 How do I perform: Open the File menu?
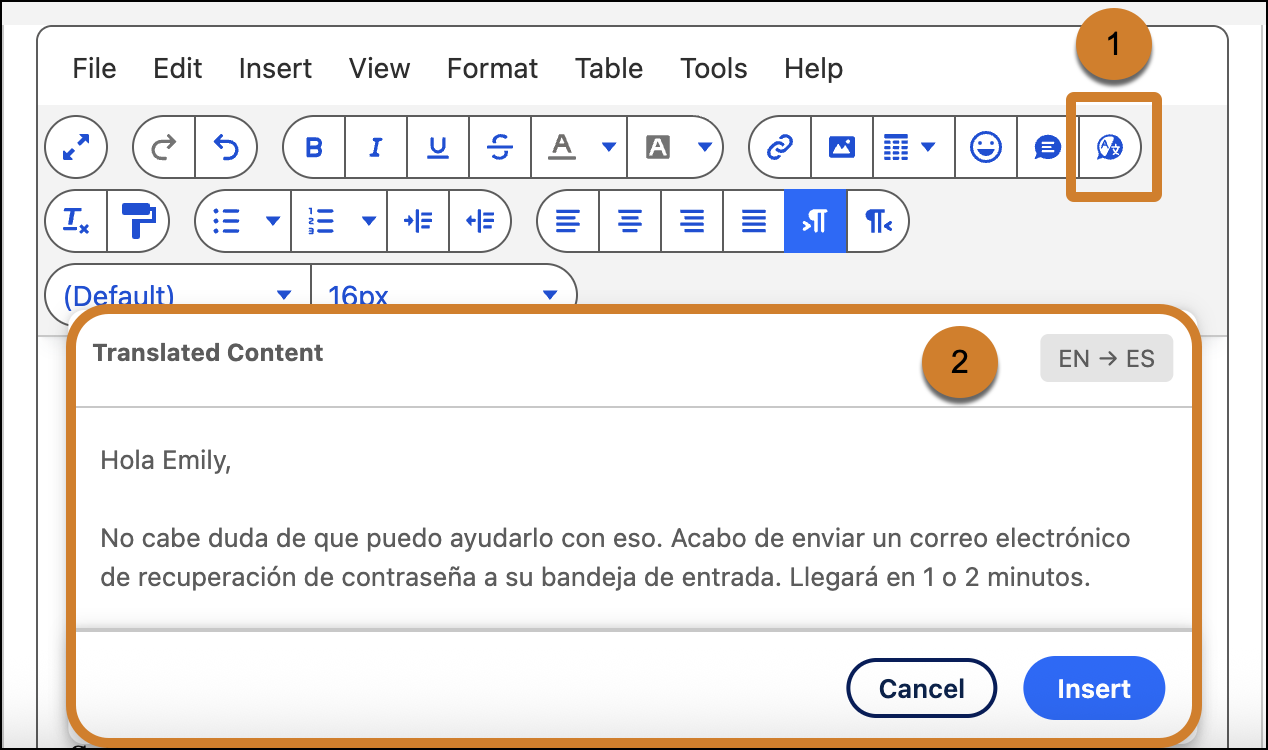[x=94, y=68]
